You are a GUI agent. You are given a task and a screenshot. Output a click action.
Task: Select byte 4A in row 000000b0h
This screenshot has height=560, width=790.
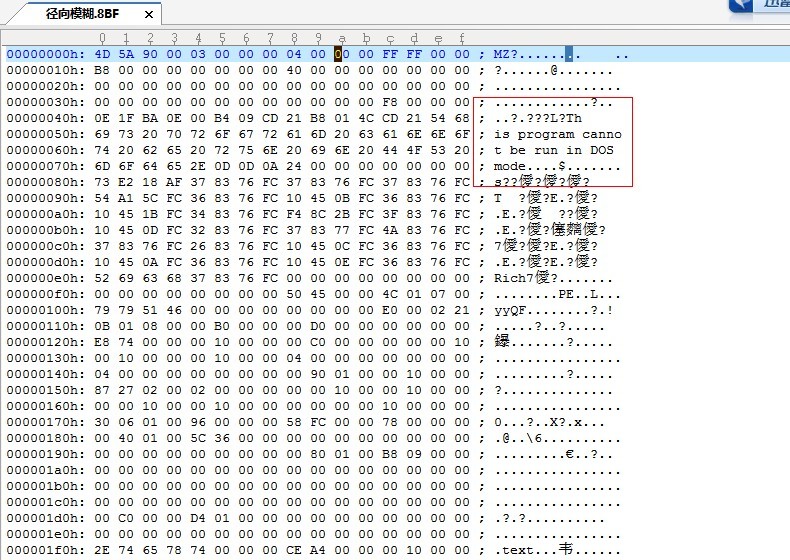coord(390,230)
